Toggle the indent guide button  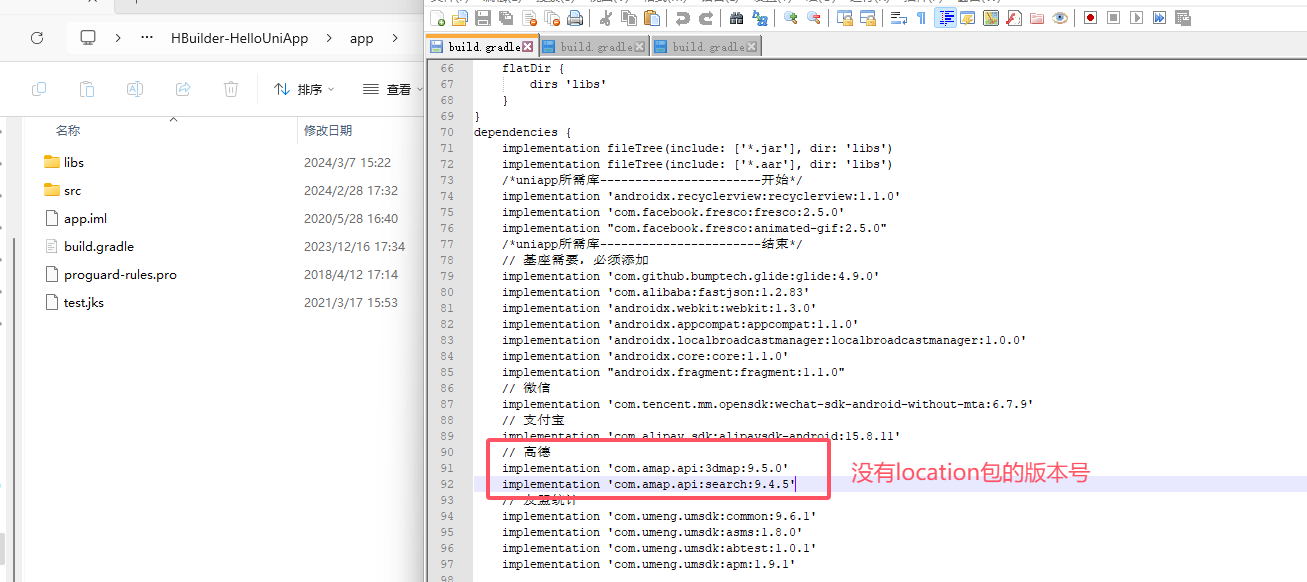(x=945, y=18)
